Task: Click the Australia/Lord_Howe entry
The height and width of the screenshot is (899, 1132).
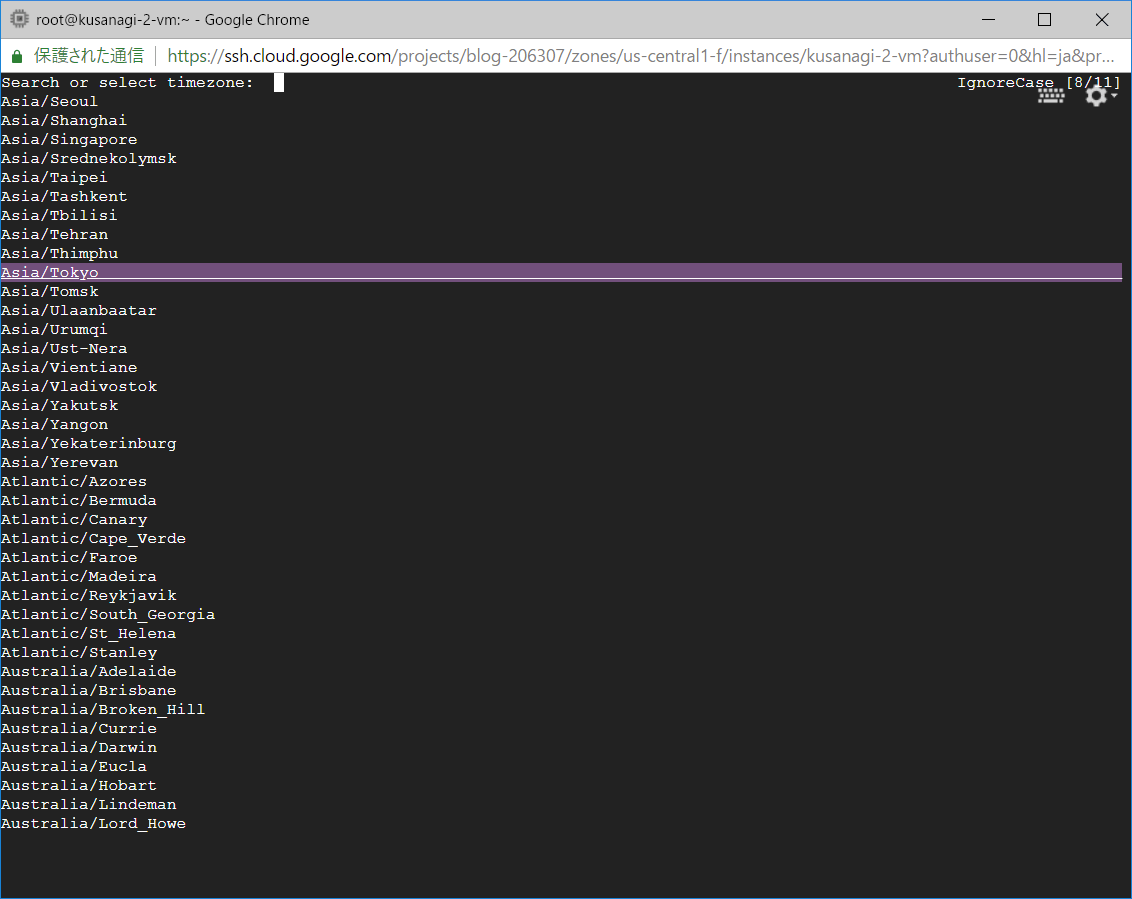Action: [94, 823]
